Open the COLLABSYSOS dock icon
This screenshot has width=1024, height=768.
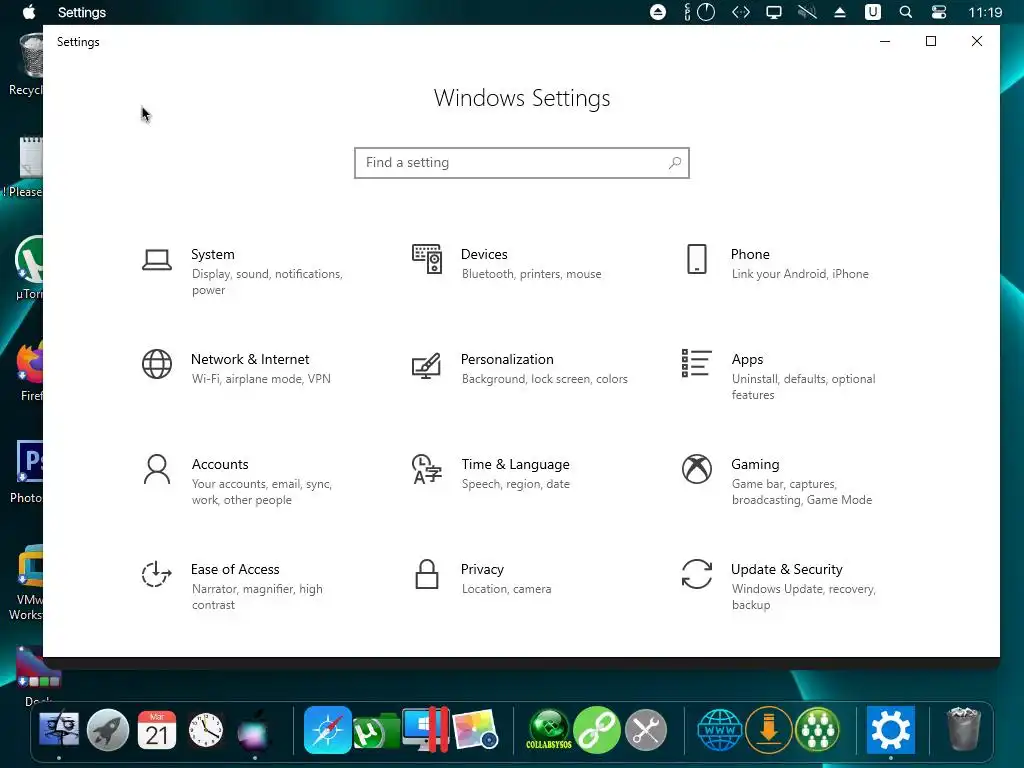click(549, 730)
